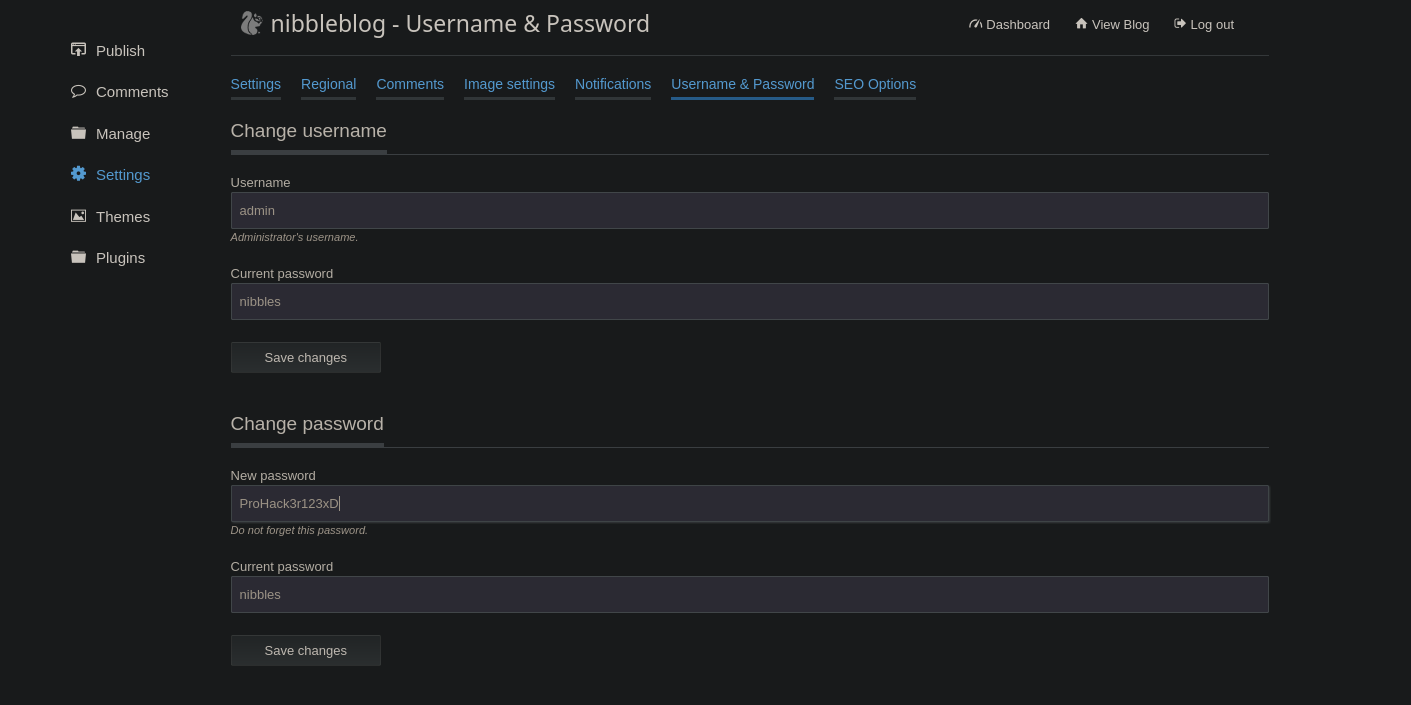Select the Username & Password tab
Viewport: 1411px width, 705px height.
(x=742, y=84)
